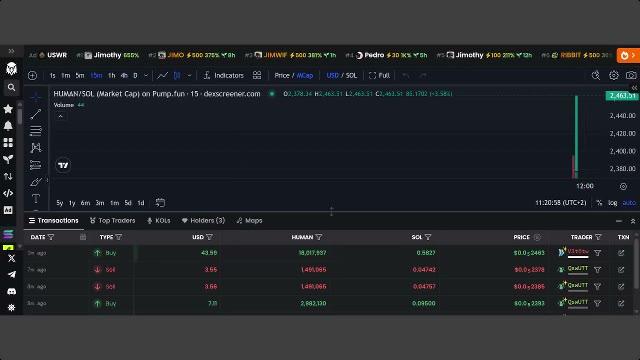Viewport: 640px width, 360px height.
Task: Toggle chart to MCap display
Action: 304,76
